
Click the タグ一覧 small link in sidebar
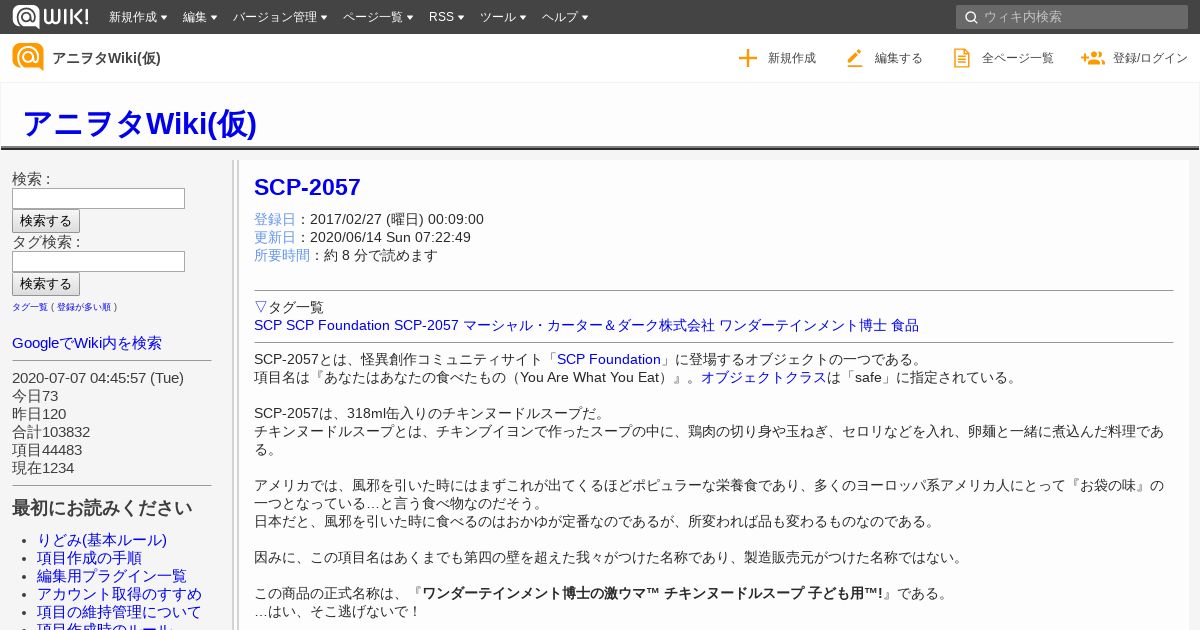click(30, 307)
